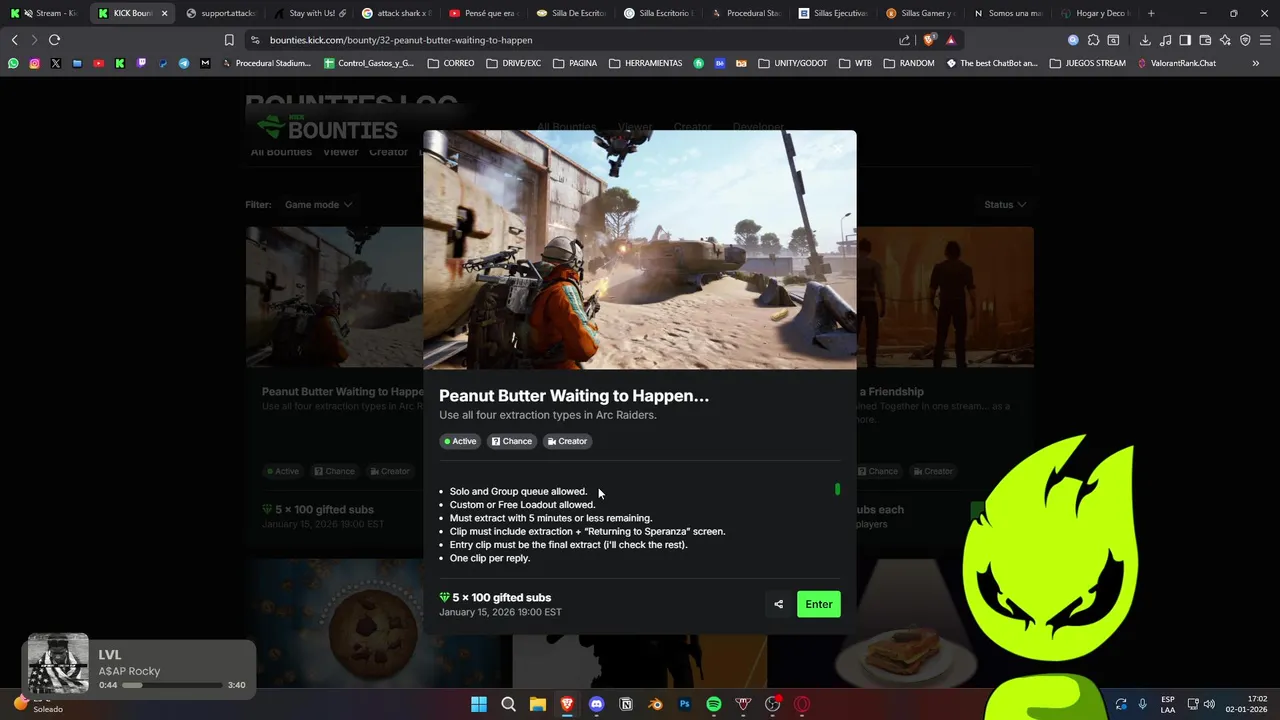Open Blender from the taskbar
Image resolution: width=1280 pixels, height=720 pixels.
[655, 704]
